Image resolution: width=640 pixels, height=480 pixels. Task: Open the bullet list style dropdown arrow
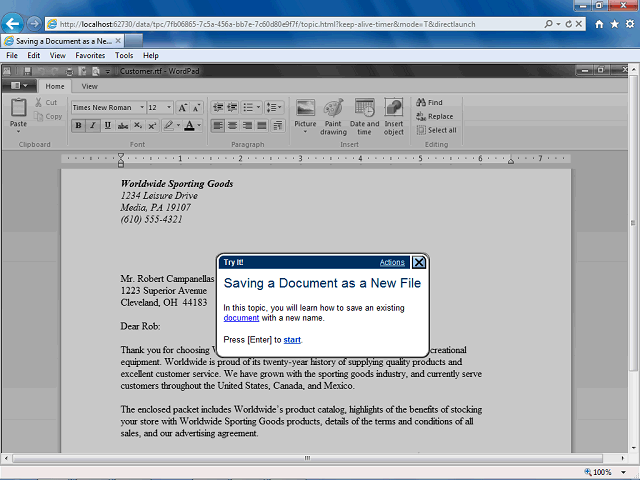pos(258,108)
